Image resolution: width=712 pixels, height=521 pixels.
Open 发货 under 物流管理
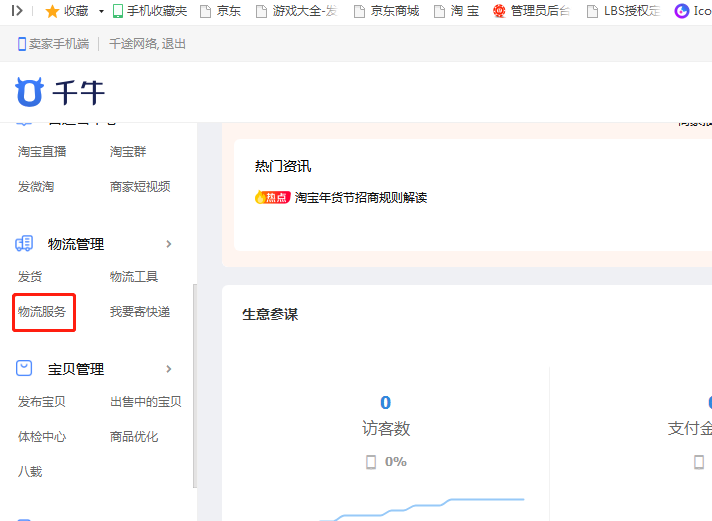coord(30,276)
